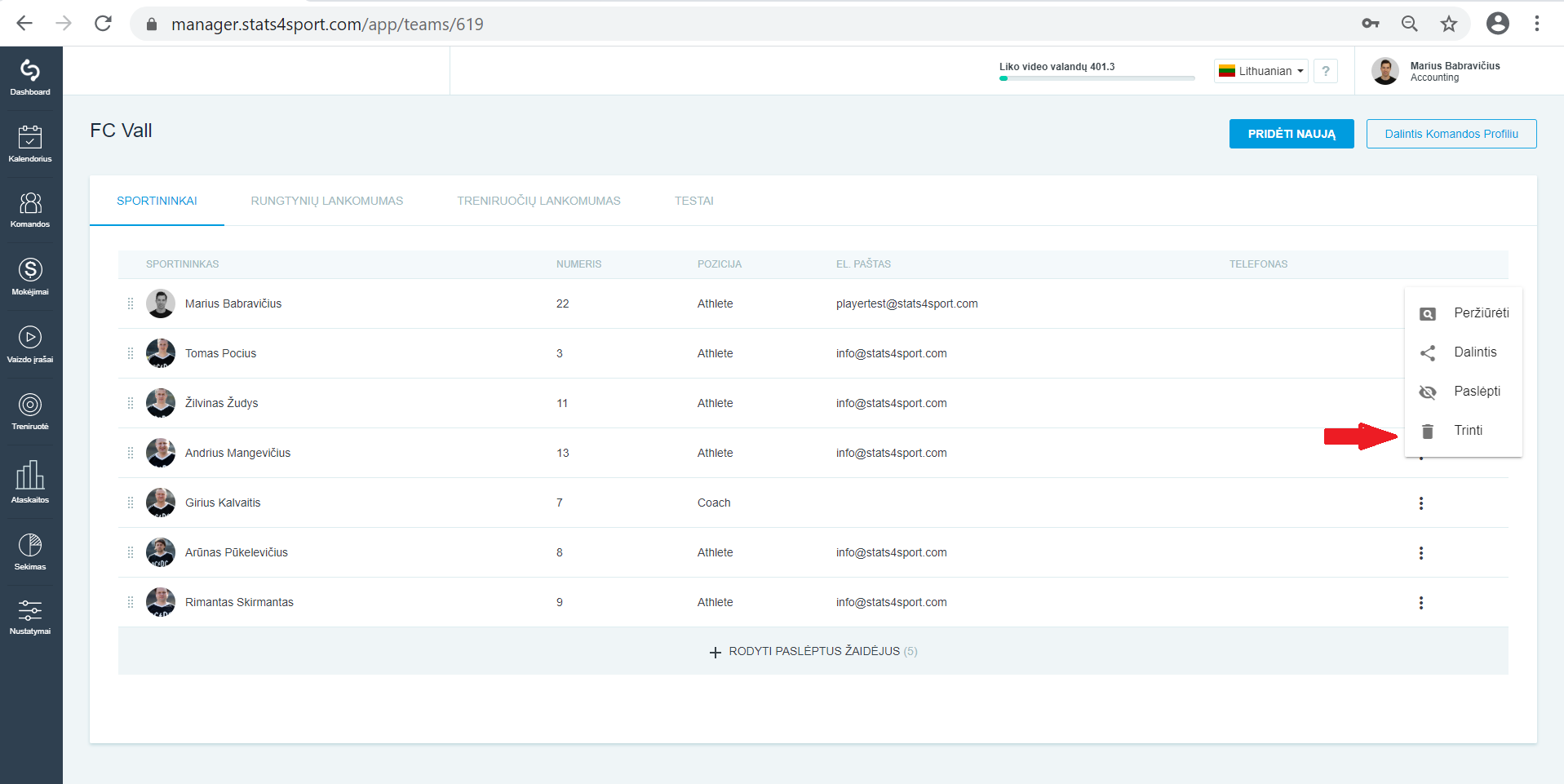
Task: Open Kalendorius in the sidebar
Action: pyautogui.click(x=30, y=144)
